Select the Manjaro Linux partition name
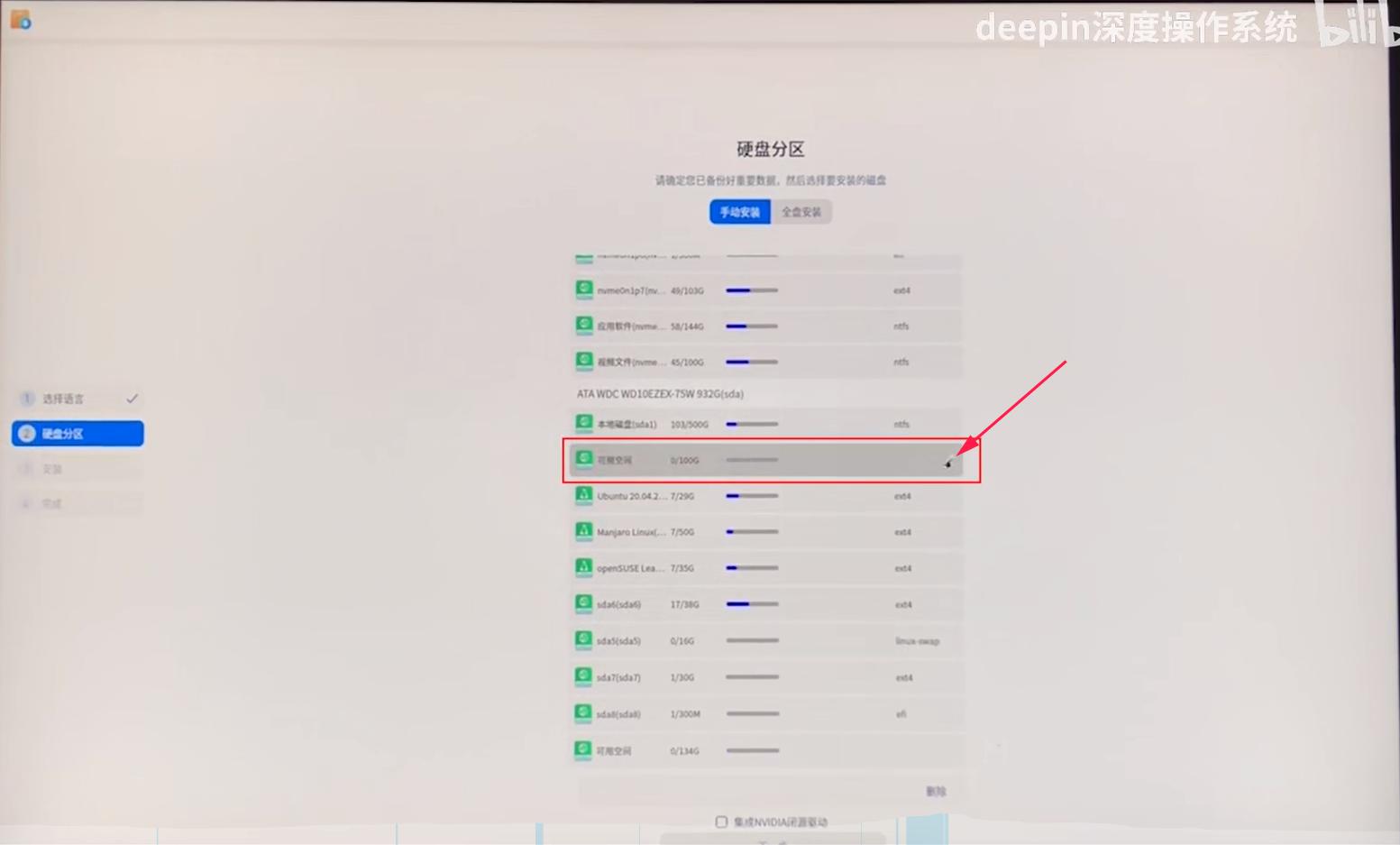Image resolution: width=1400 pixels, height=845 pixels. [631, 532]
